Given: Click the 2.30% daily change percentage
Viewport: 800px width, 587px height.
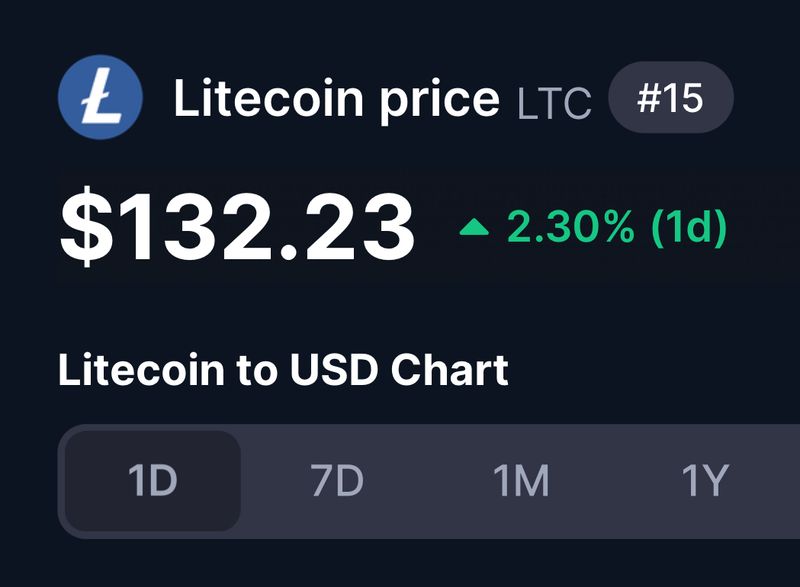Looking at the screenshot, I should [570, 228].
